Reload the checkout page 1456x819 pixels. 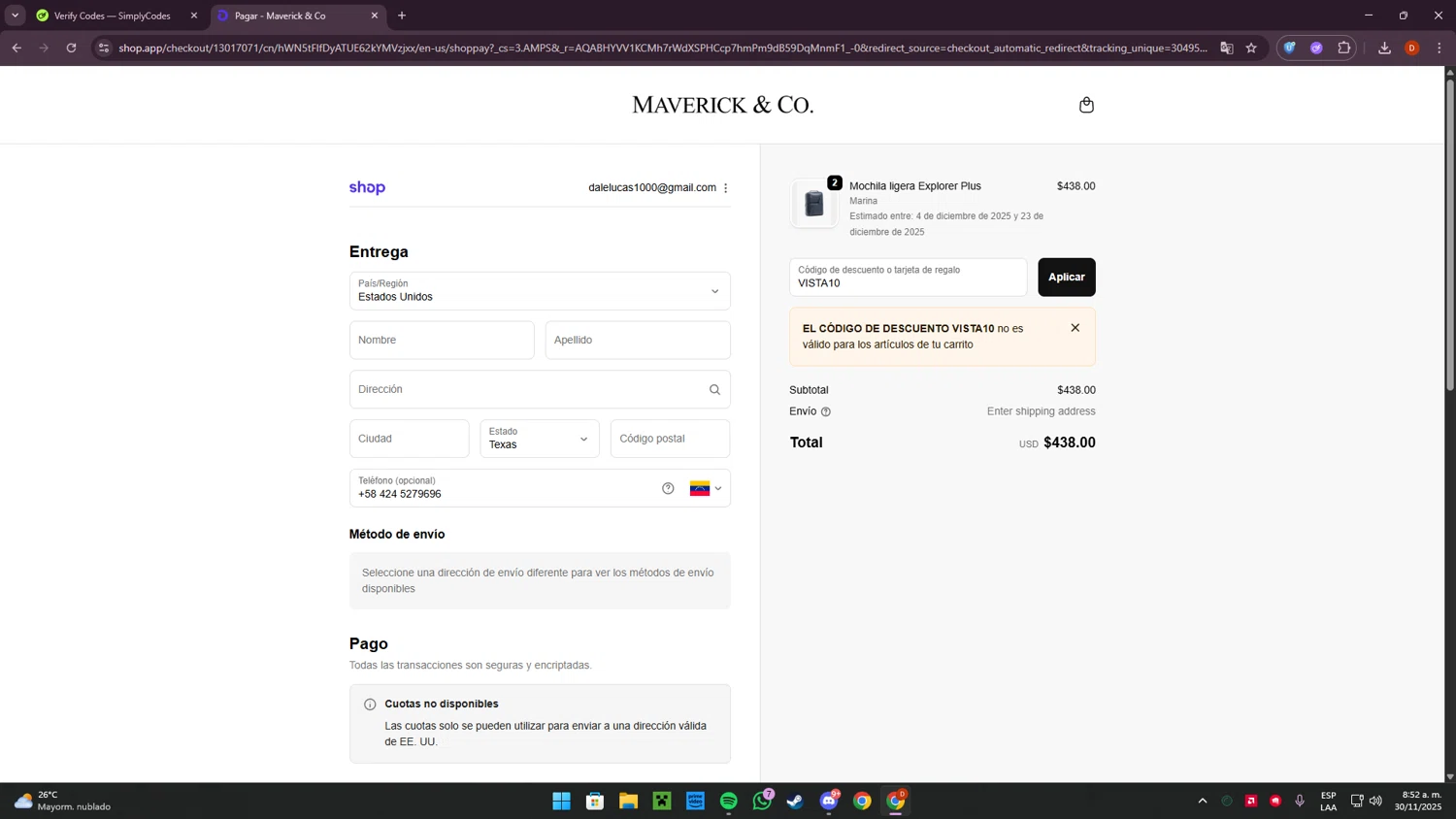(71, 48)
